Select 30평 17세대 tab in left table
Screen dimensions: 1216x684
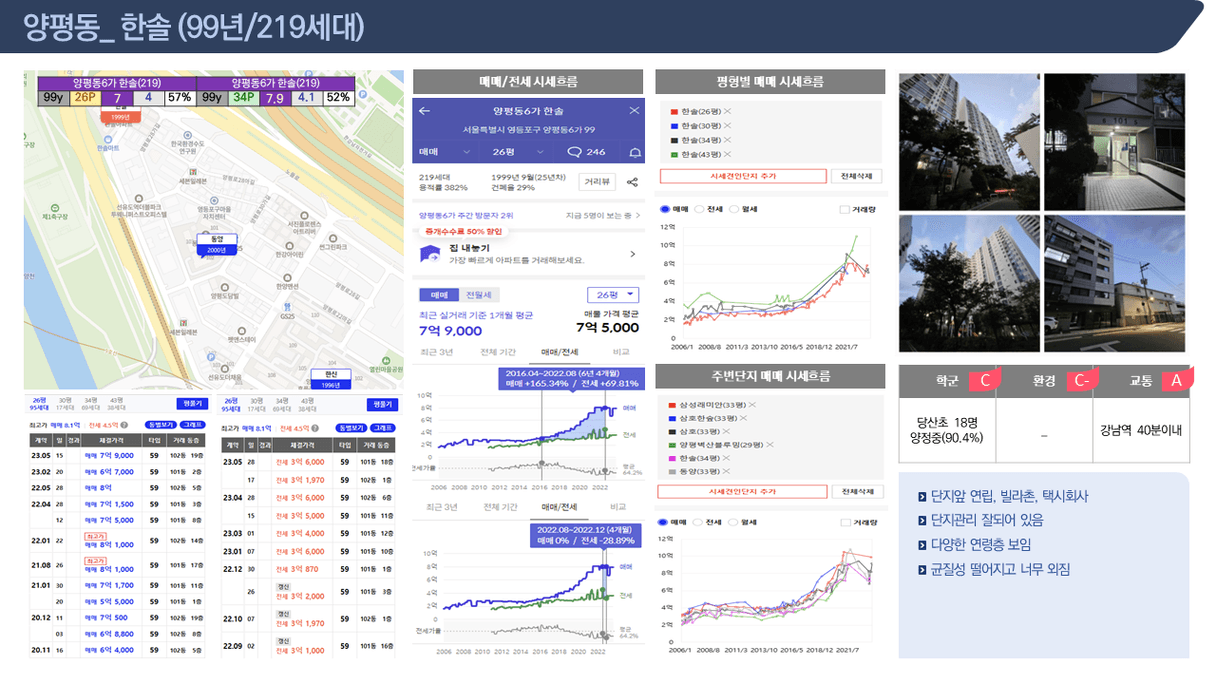coord(64,404)
